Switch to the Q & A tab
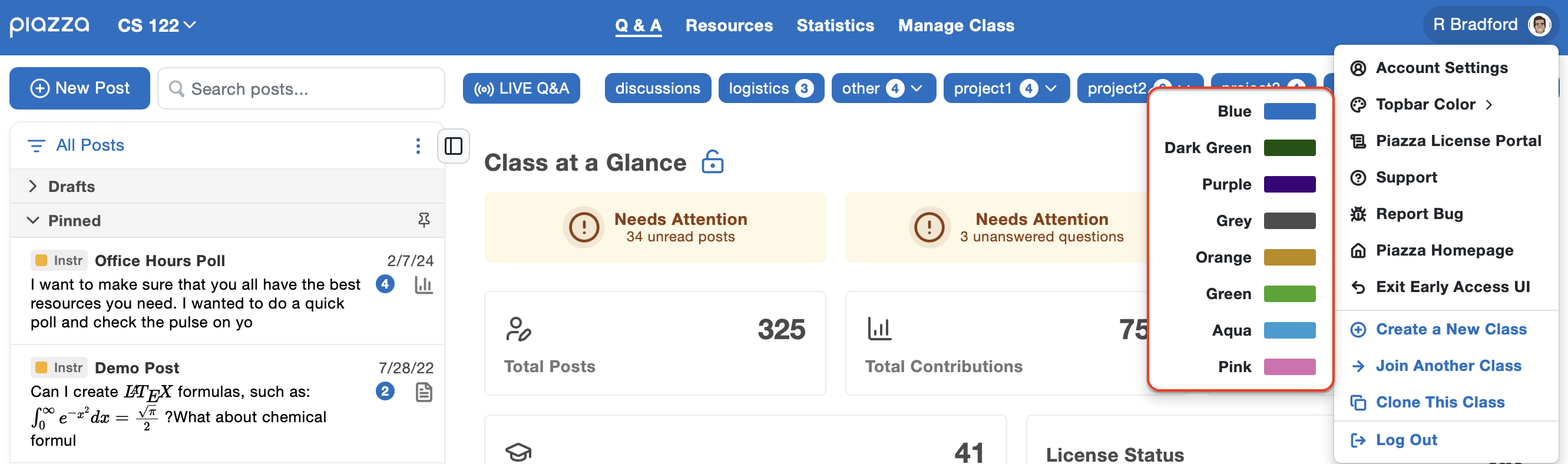This screenshot has height=464, width=1568. point(638,25)
